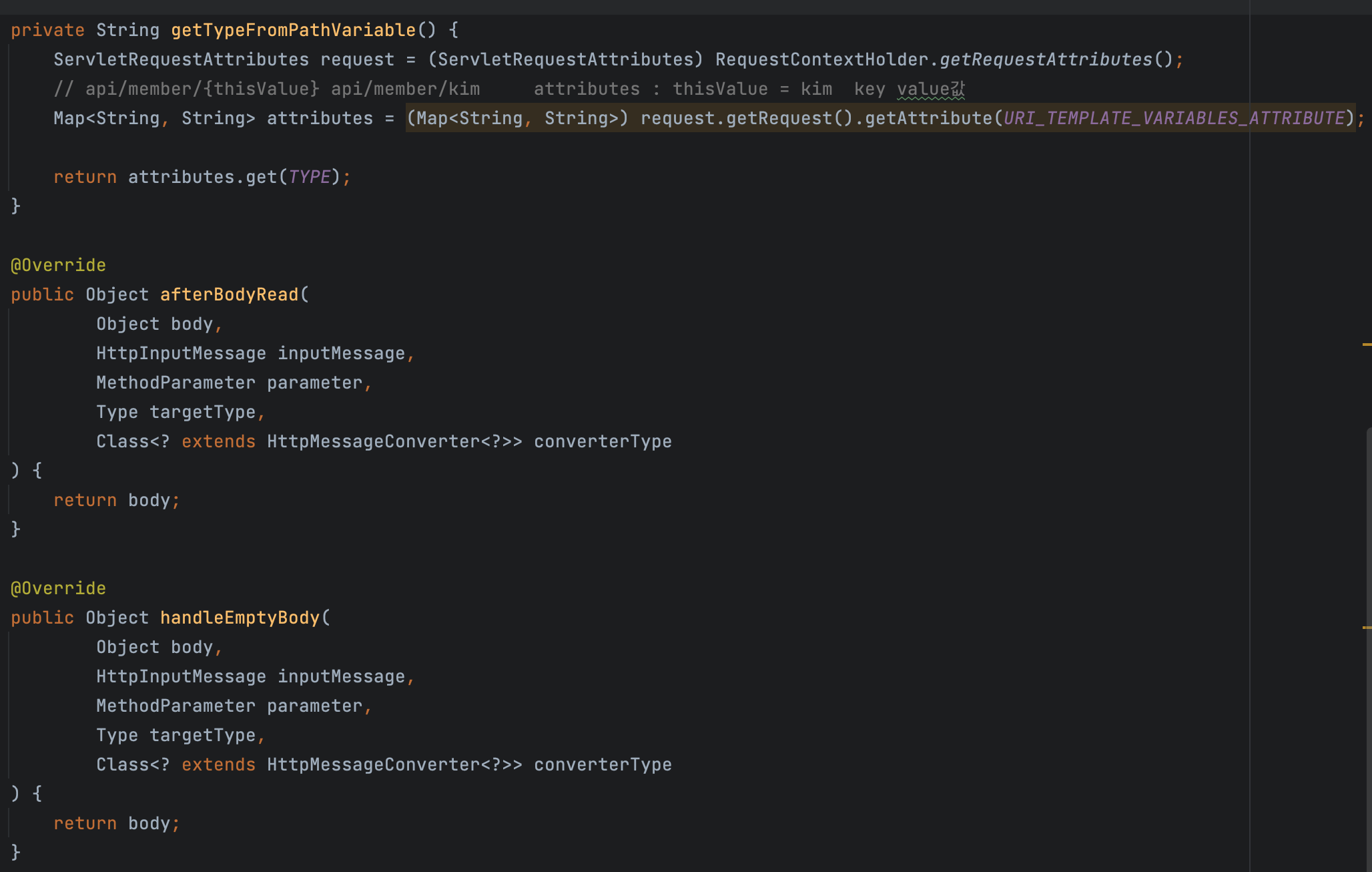The width and height of the screenshot is (1372, 872).
Task: Click return body statement inside handleEmptyBody
Action: (116, 823)
